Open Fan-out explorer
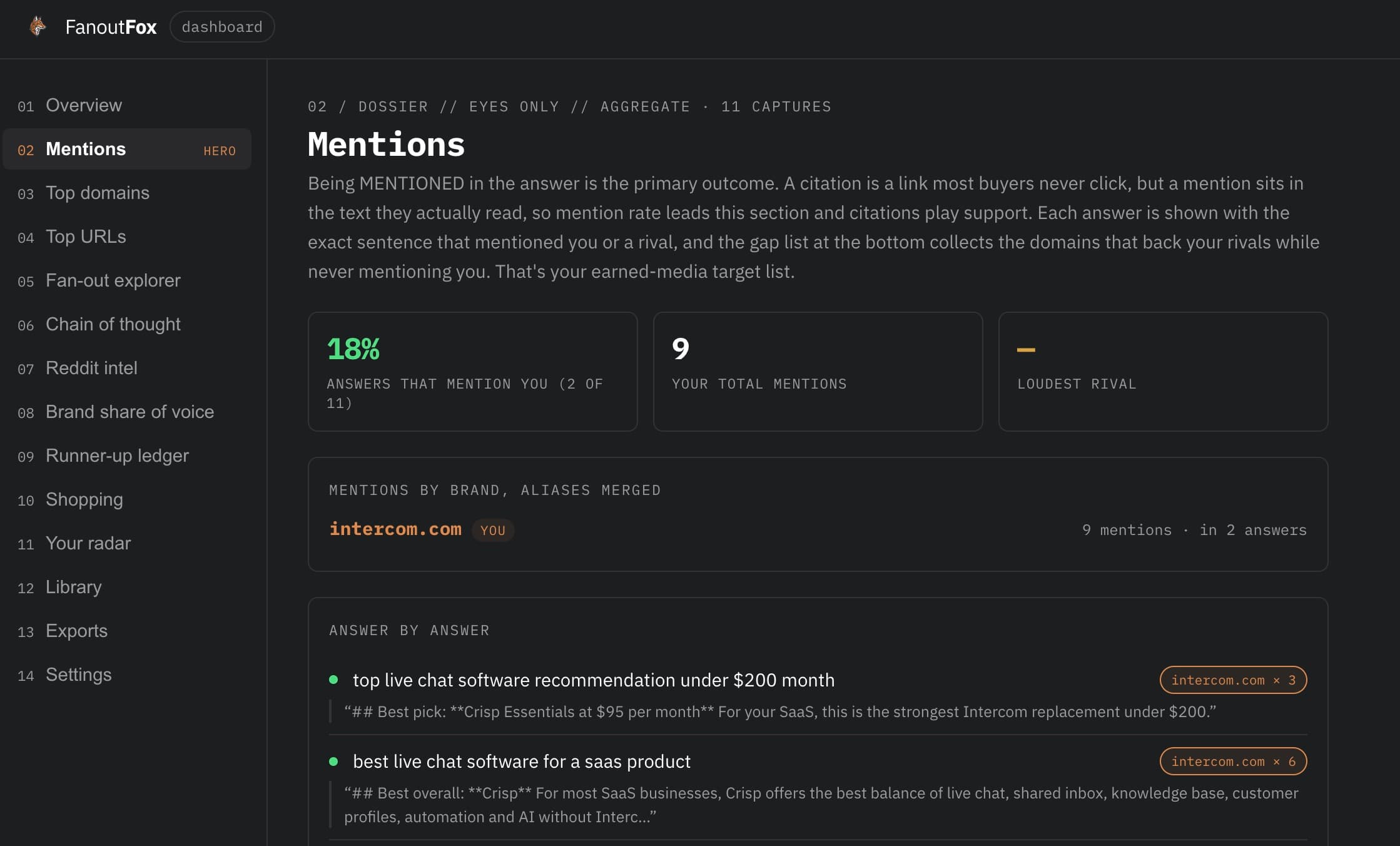The image size is (1400, 846). point(127,280)
